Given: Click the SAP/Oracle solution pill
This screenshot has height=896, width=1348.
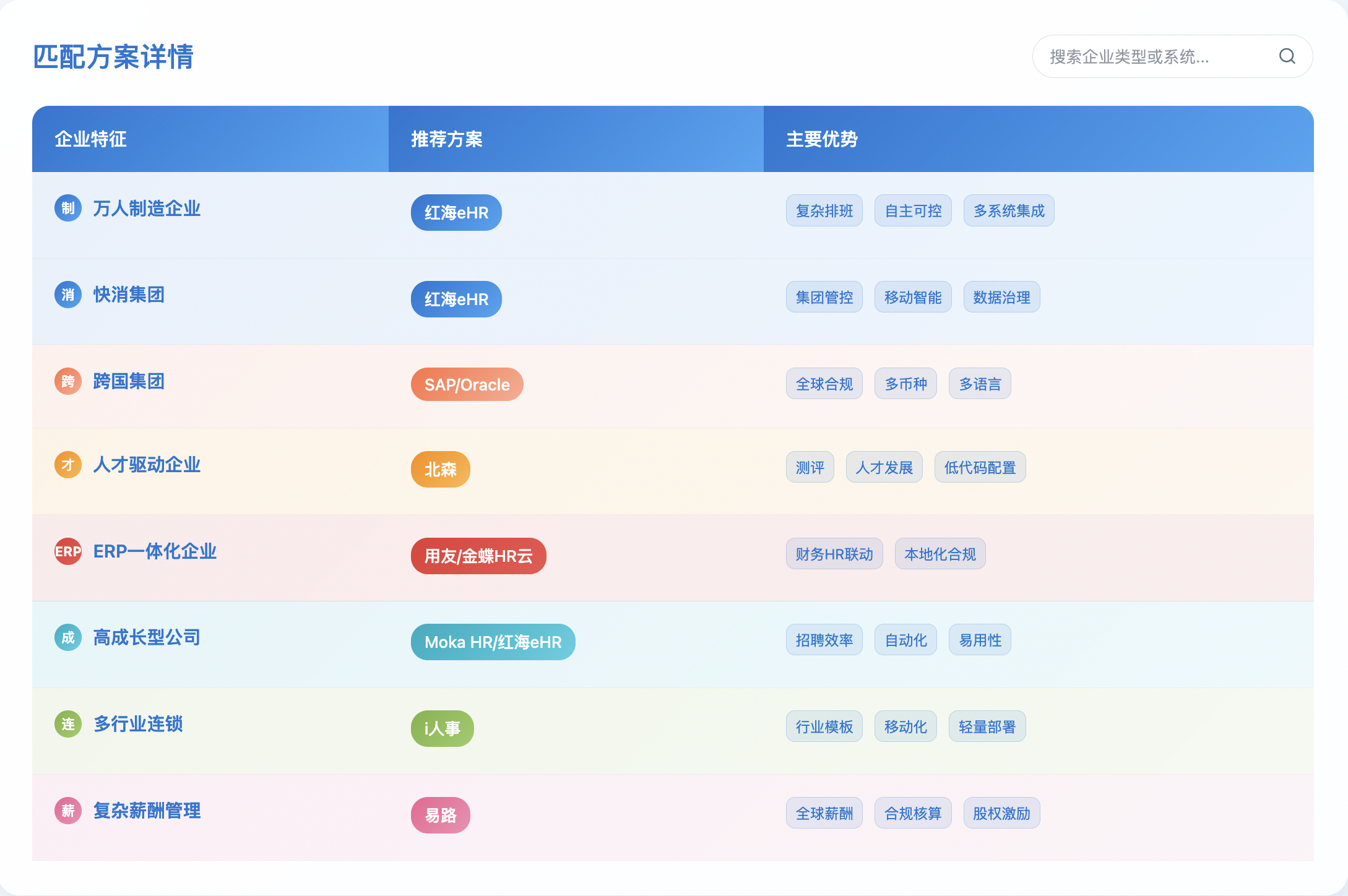Looking at the screenshot, I should pyautogui.click(x=467, y=385).
